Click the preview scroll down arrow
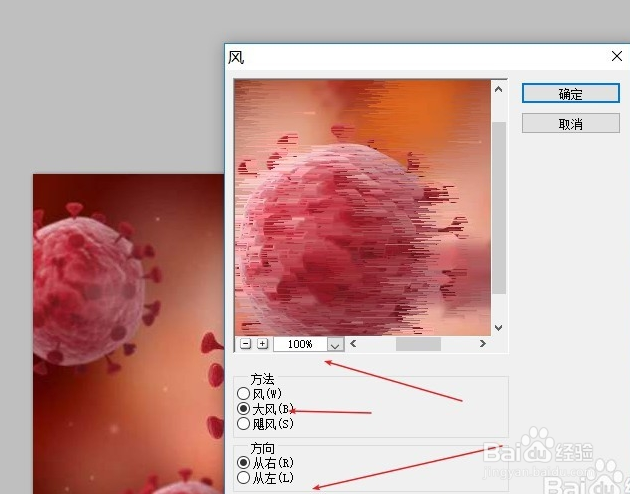This screenshot has height=494, width=630. coord(499,328)
